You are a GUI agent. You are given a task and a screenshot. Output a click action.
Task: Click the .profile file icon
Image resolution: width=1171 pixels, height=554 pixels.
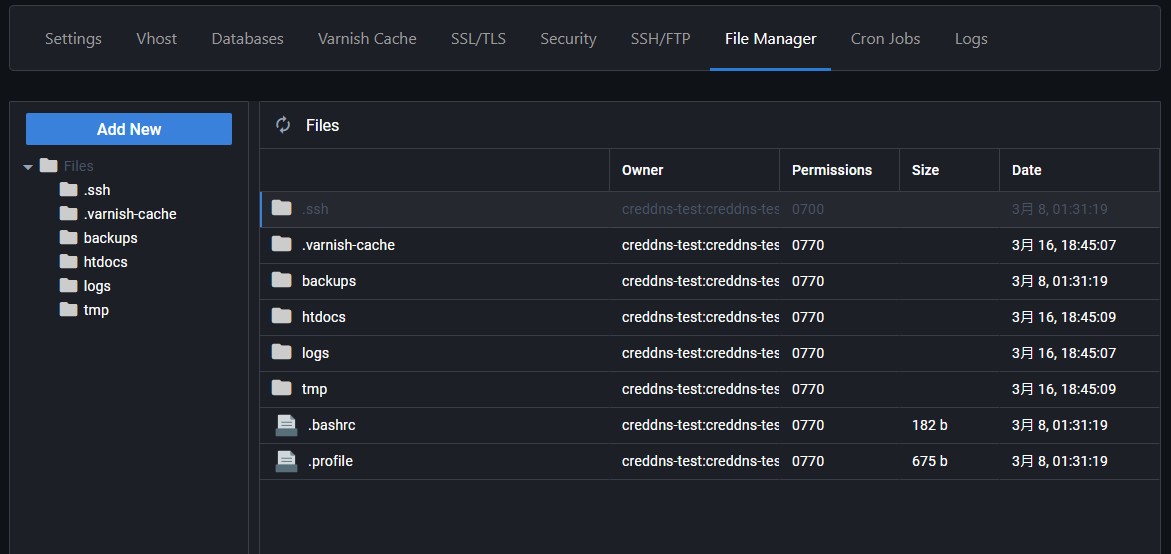pos(286,461)
